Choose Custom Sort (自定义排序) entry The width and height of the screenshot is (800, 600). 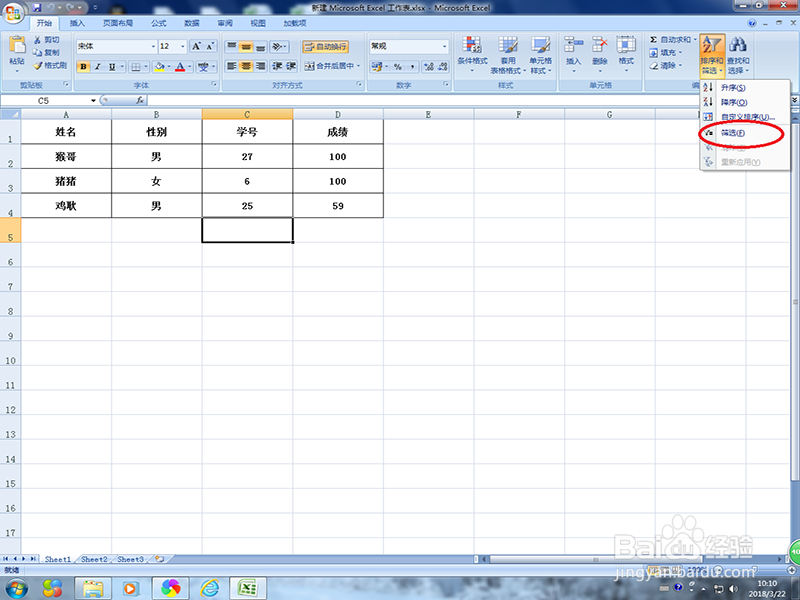pyautogui.click(x=745, y=117)
